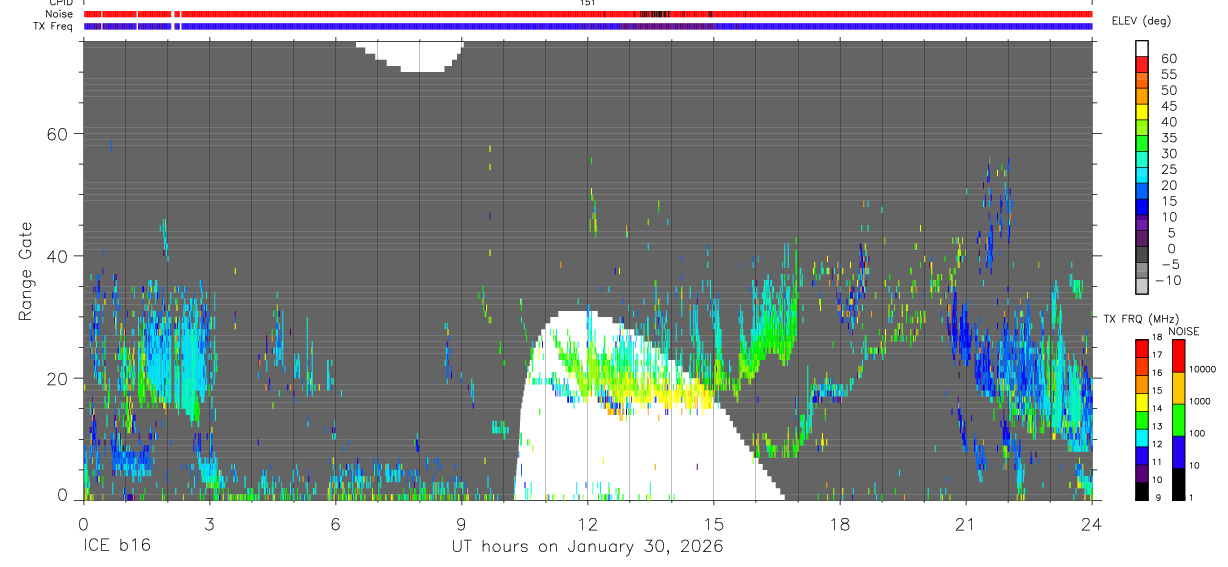1228x567 pixels.
Task: Click the x-axis tick label 24
Action: coord(1091,523)
